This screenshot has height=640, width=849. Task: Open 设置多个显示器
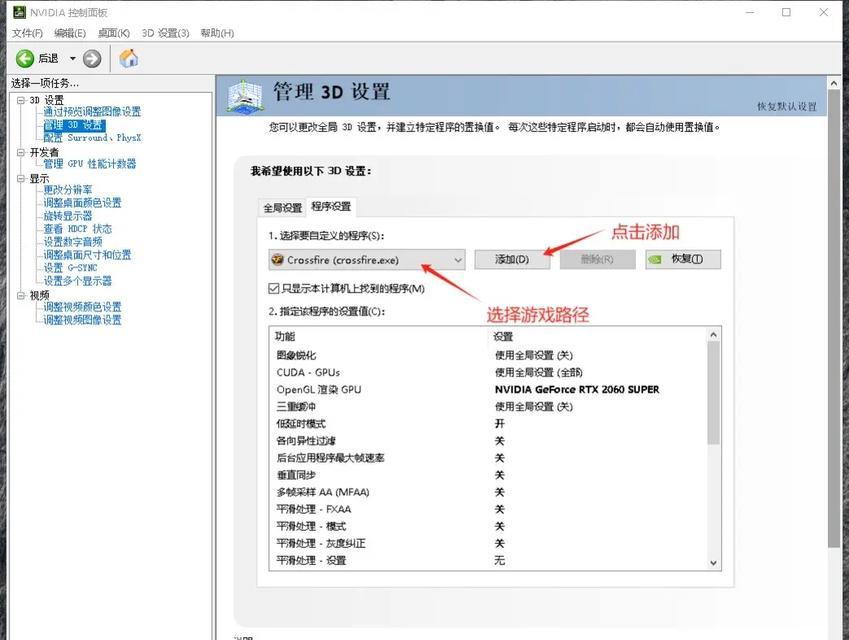click(x=77, y=281)
